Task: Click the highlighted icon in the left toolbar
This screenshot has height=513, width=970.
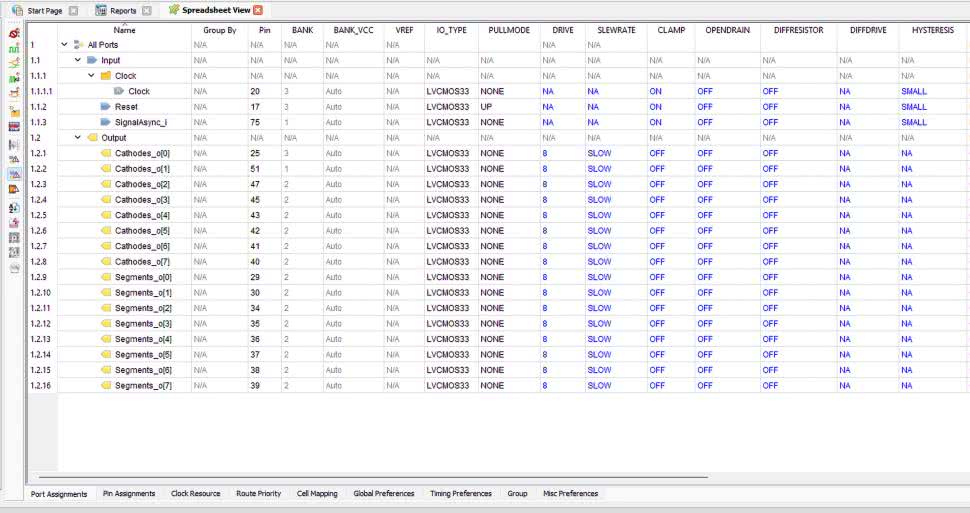Action: coord(14,174)
